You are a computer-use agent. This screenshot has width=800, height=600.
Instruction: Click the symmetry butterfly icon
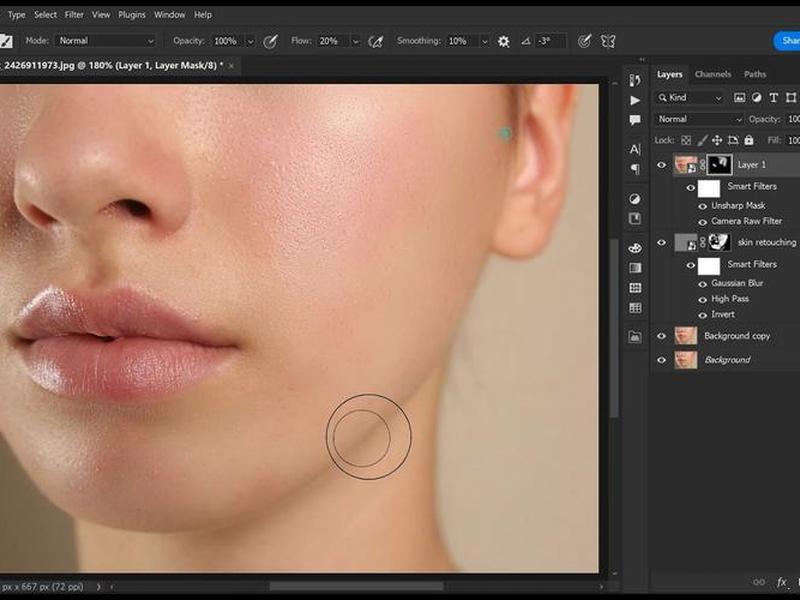[608, 41]
